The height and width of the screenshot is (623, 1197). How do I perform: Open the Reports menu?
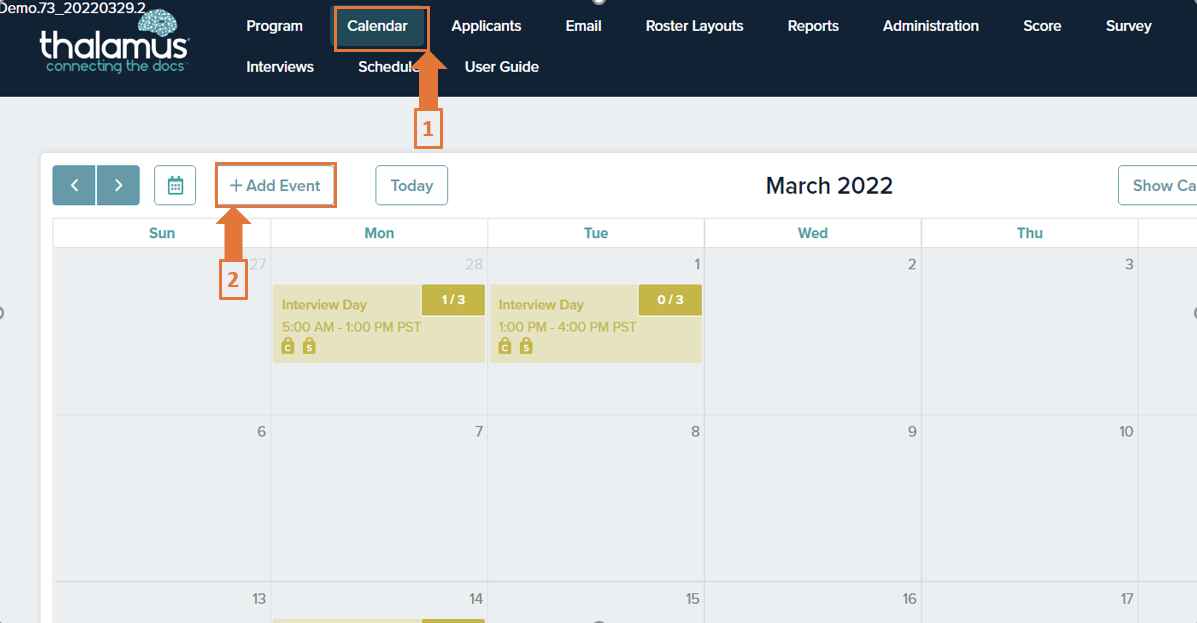tap(813, 26)
